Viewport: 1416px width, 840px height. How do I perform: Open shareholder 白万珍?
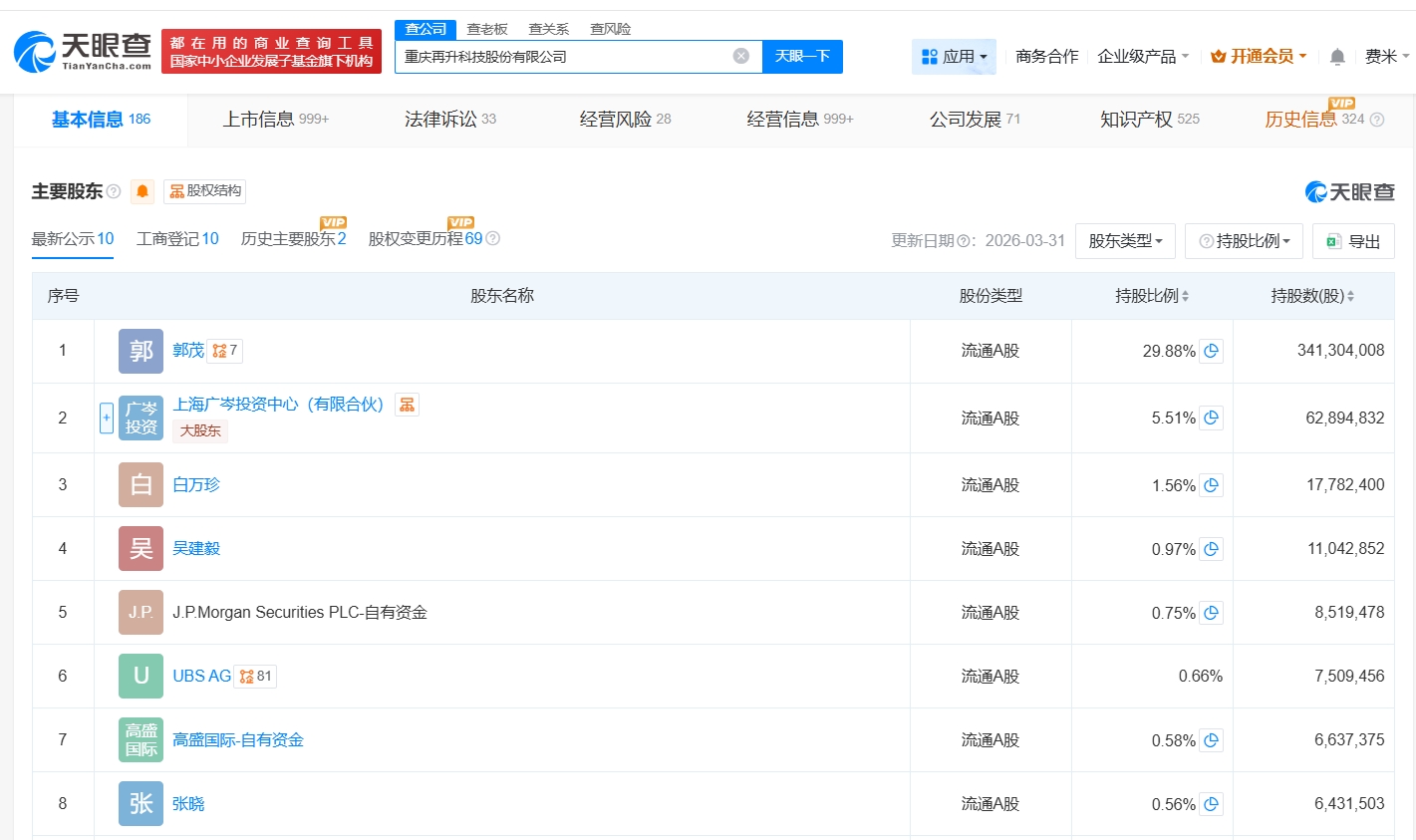pyautogui.click(x=196, y=485)
